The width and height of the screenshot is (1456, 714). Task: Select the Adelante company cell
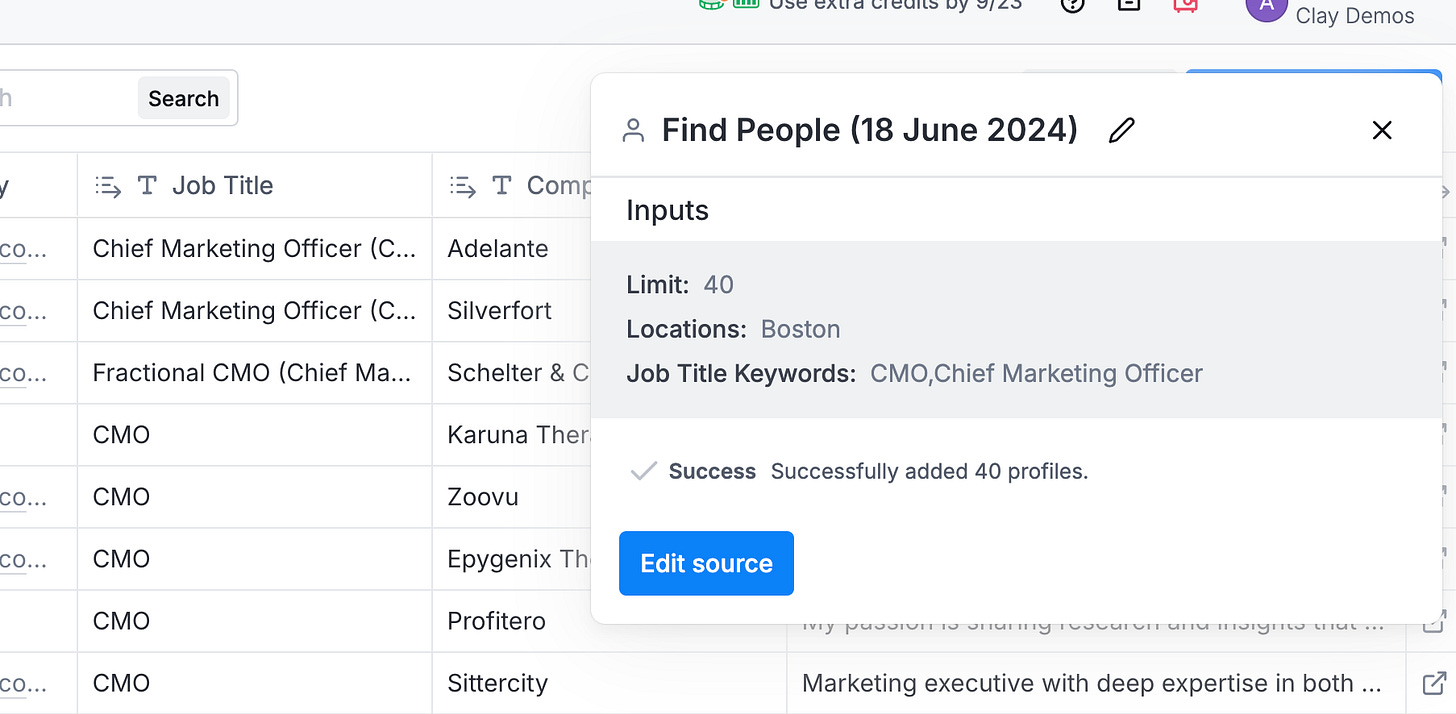coord(498,249)
